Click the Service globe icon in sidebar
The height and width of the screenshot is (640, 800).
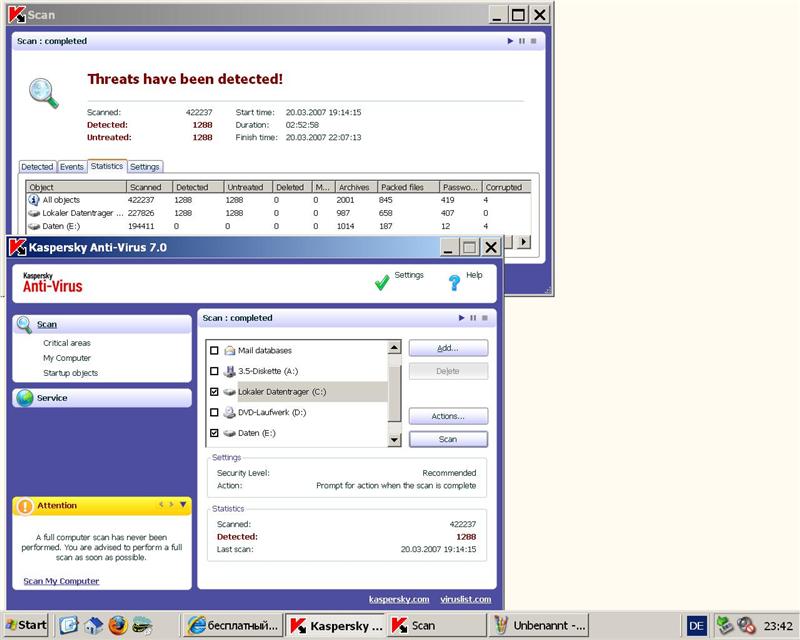(x=25, y=398)
